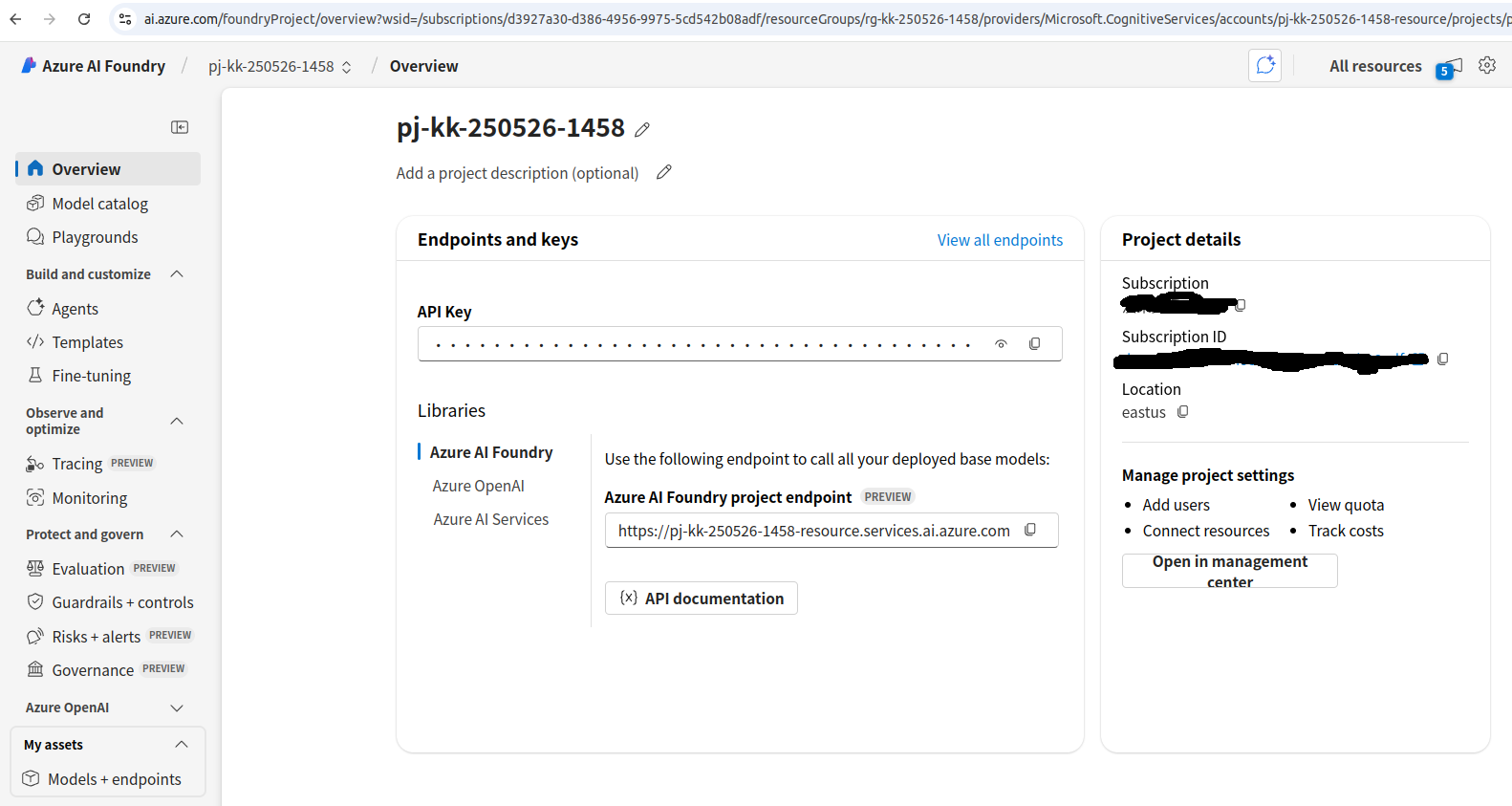Click Track costs link
Screen dimensions: 1512x806
(x=1346, y=531)
